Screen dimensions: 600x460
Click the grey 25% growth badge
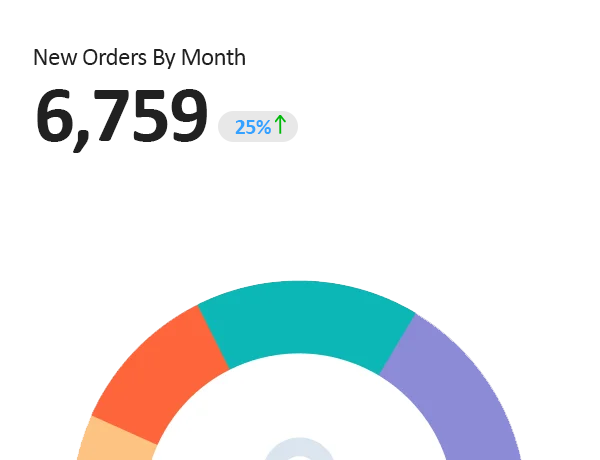point(258,126)
